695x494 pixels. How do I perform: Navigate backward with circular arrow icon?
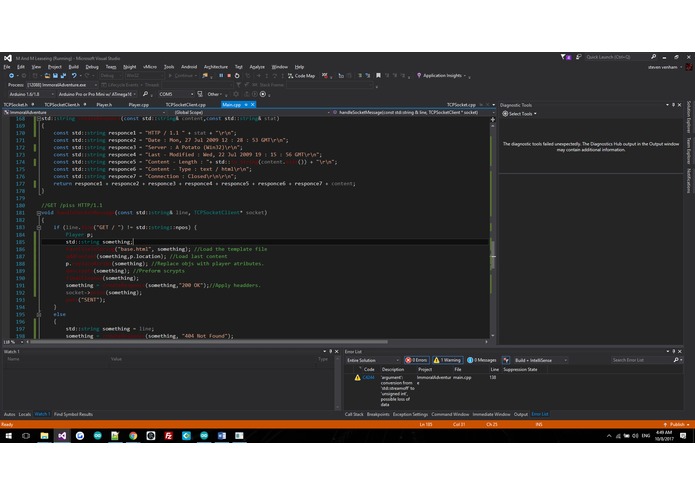12,76
